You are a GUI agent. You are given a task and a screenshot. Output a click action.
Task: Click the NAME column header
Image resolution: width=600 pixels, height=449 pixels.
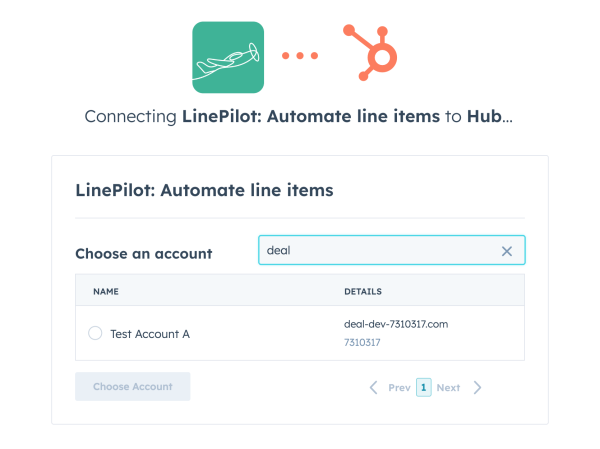tap(106, 292)
